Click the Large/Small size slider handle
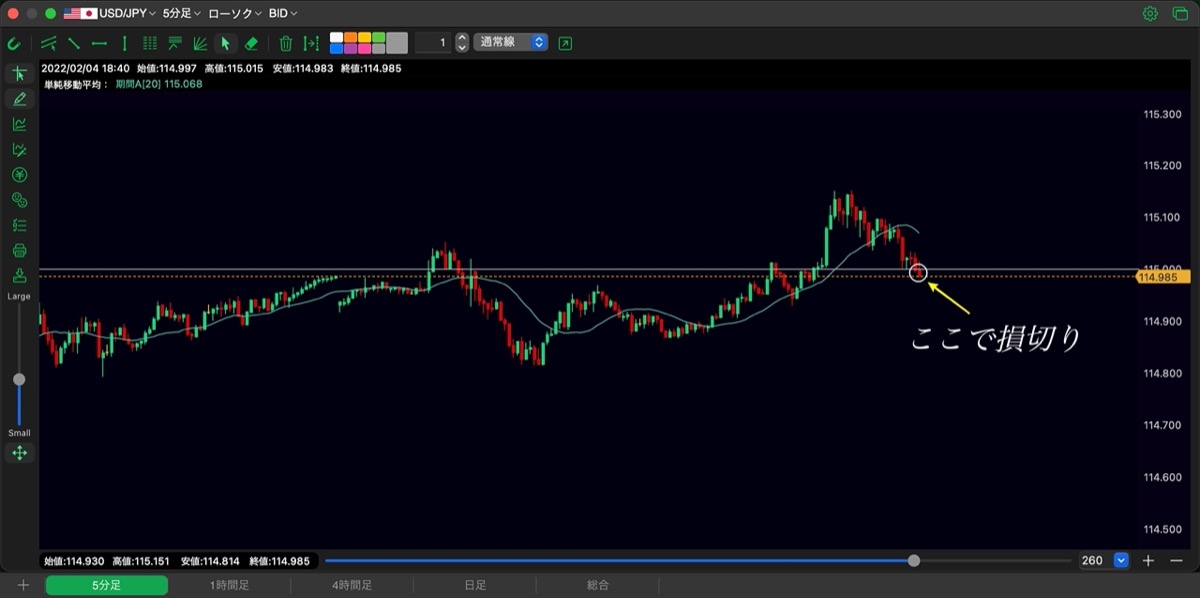1200x598 pixels. (x=19, y=380)
